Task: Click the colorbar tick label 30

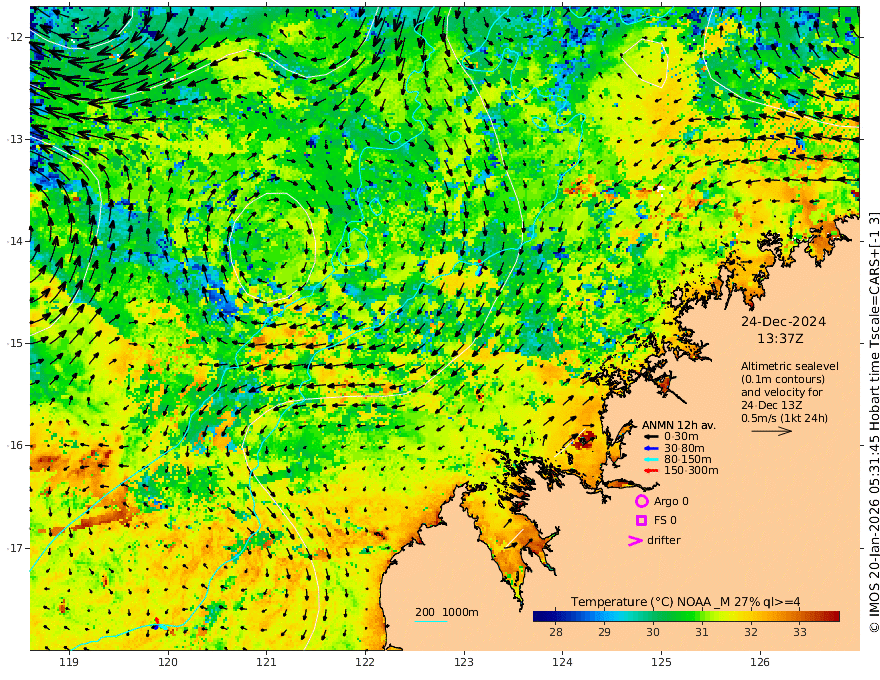Action: coord(653,632)
